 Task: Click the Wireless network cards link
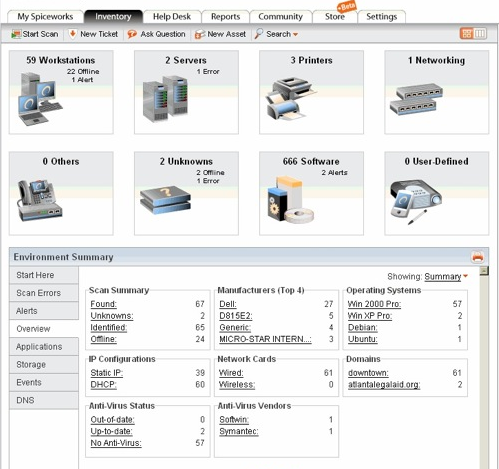click(237, 384)
